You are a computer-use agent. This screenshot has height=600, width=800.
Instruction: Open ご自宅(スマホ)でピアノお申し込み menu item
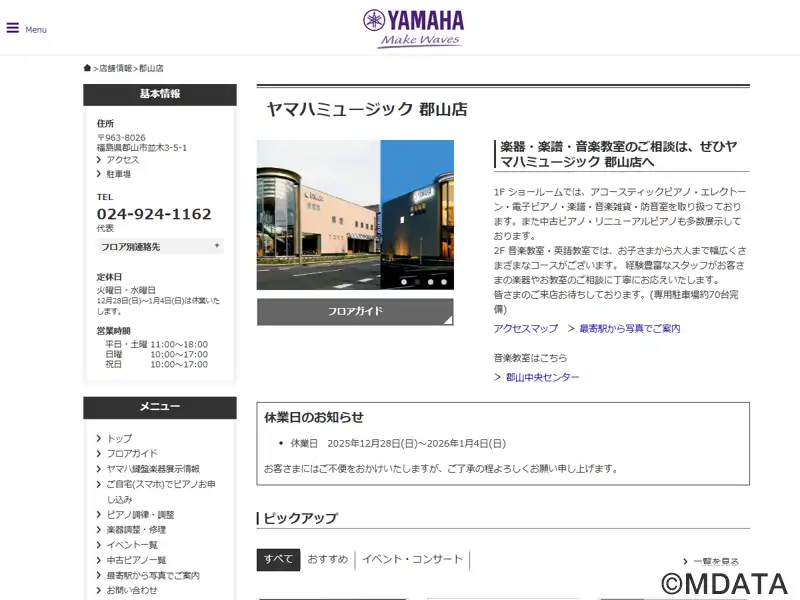pyautogui.click(x=161, y=491)
